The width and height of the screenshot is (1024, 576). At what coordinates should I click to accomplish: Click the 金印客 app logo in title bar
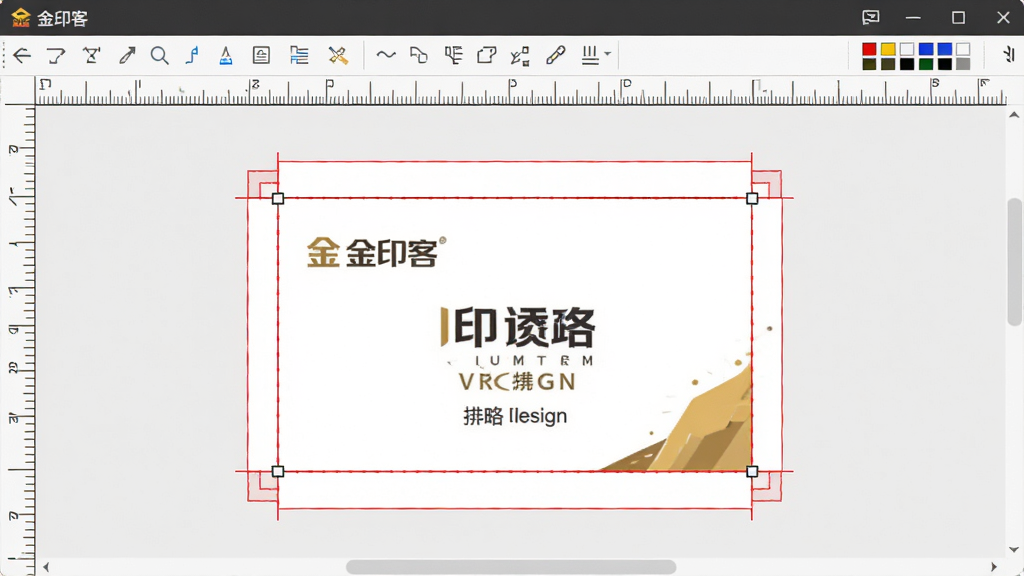click(x=21, y=18)
